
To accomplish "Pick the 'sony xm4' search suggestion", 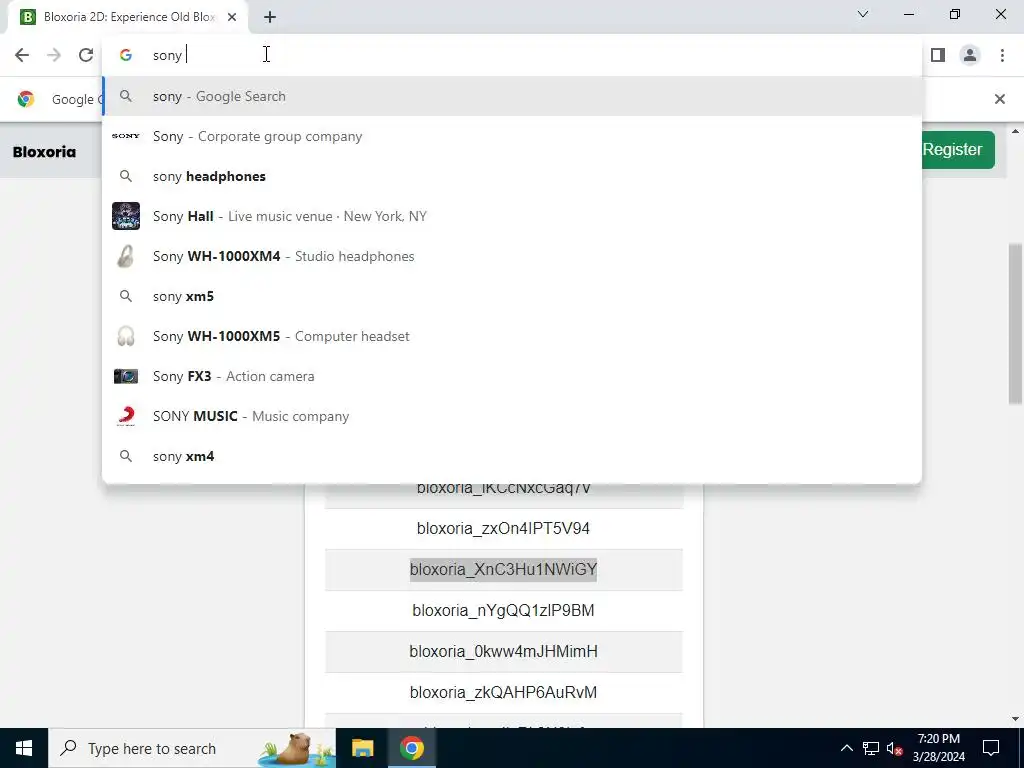I will tap(512, 456).
